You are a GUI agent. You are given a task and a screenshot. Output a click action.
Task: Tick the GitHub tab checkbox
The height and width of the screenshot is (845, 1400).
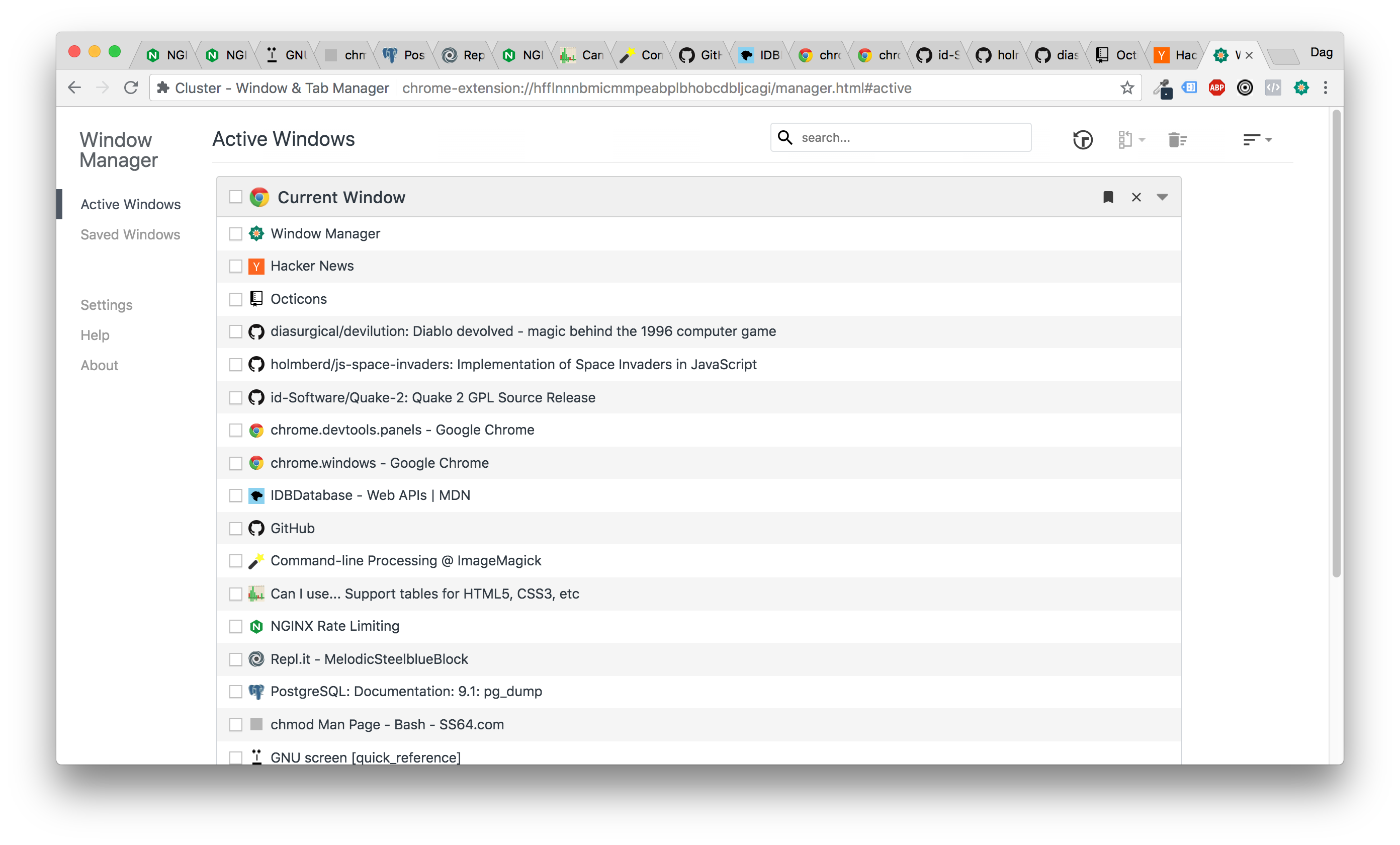coord(236,529)
